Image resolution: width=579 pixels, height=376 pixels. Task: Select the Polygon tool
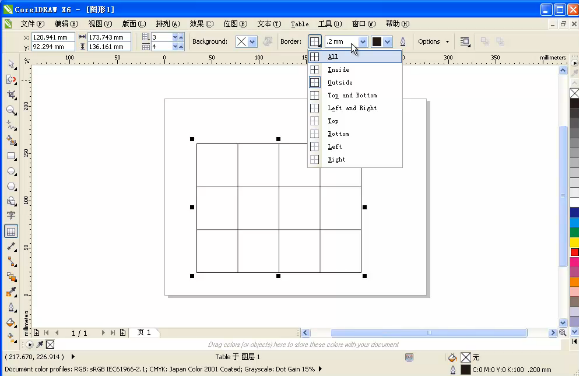click(11, 186)
